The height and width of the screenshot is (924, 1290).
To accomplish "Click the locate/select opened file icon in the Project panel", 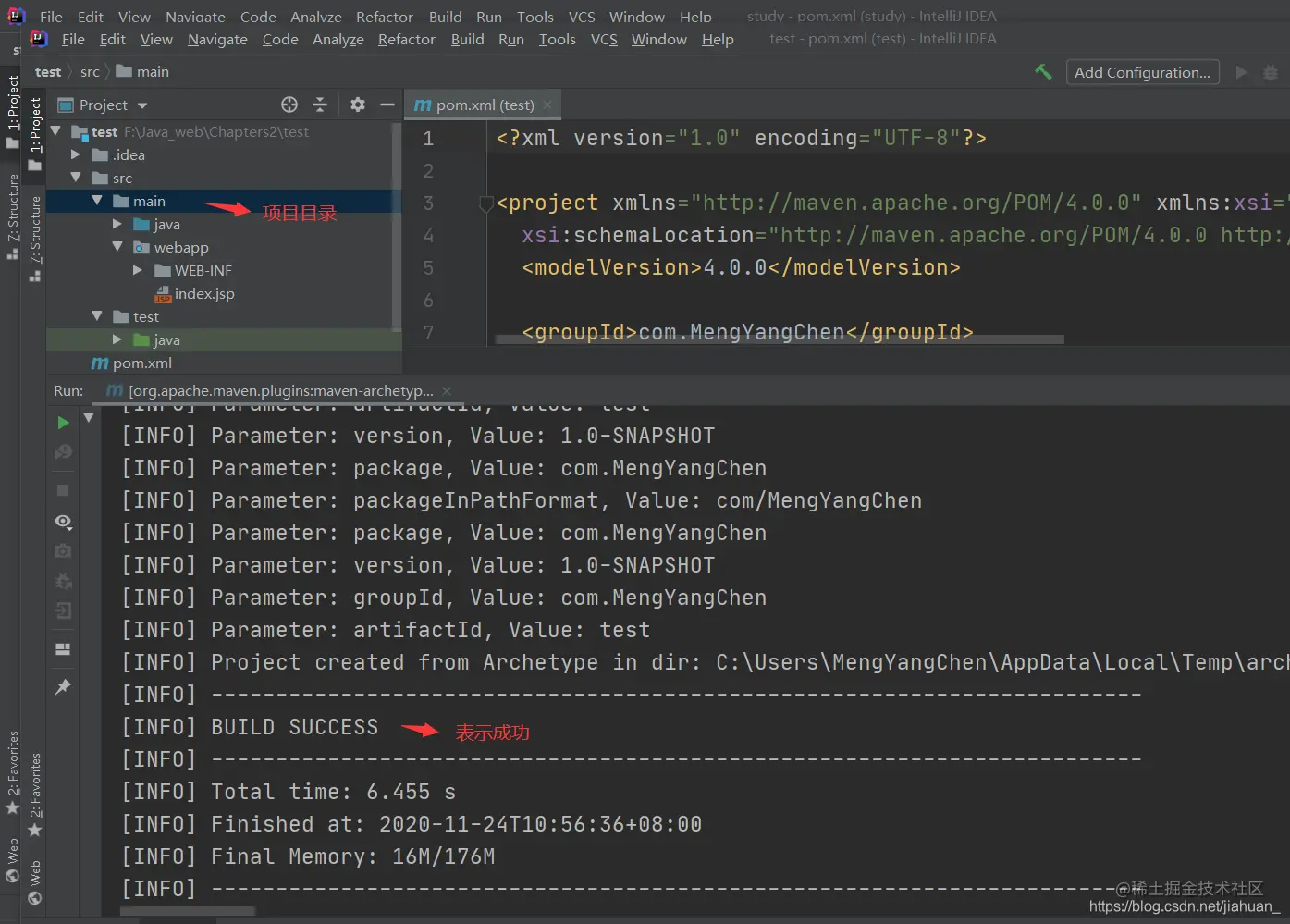I will point(289,105).
